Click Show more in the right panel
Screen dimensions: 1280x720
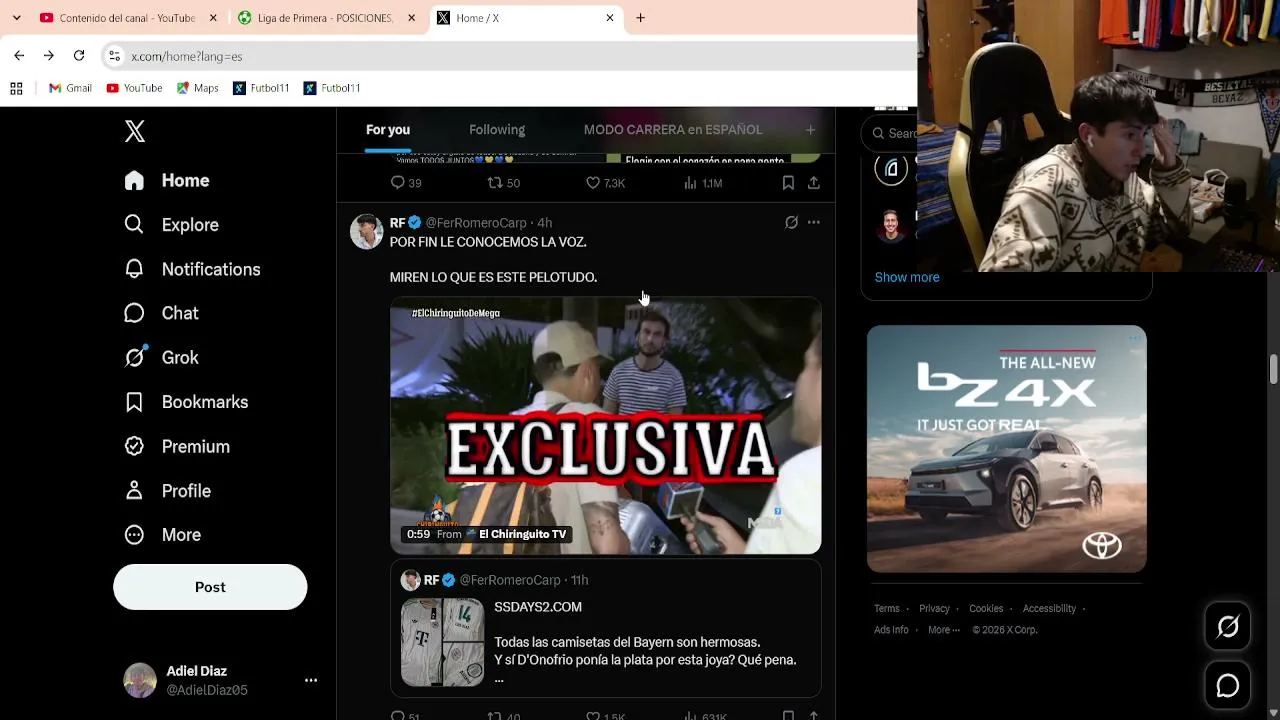[907, 277]
